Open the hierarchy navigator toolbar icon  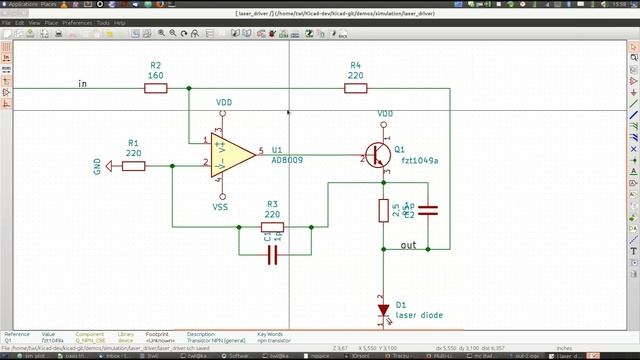pyautogui.click(x=210, y=34)
